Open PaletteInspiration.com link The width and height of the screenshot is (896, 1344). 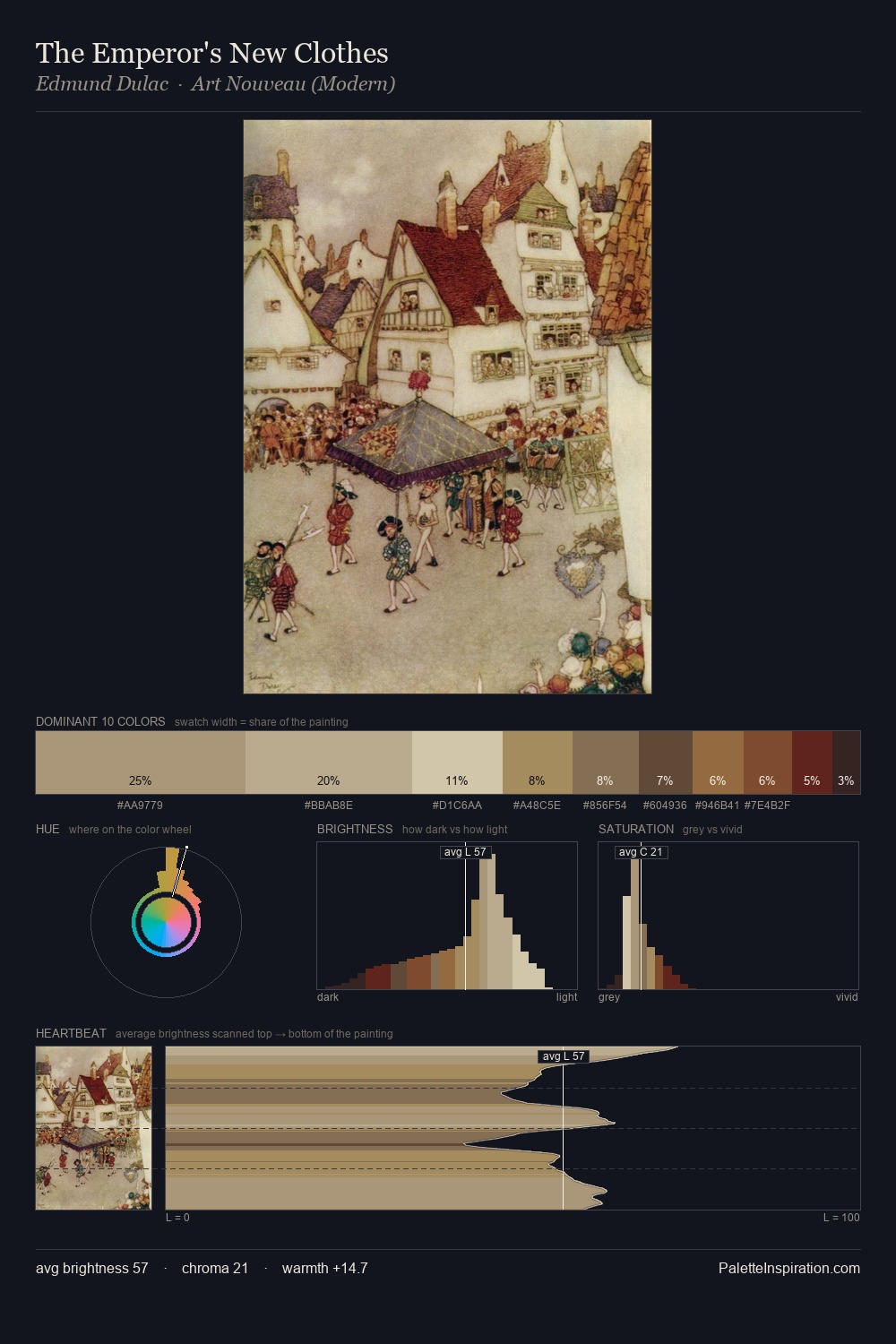pos(789,1268)
